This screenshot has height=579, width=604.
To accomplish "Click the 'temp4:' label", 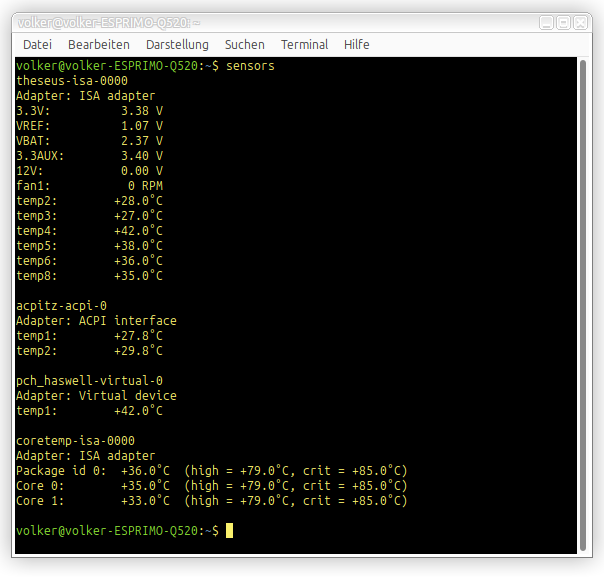I will [37, 231].
